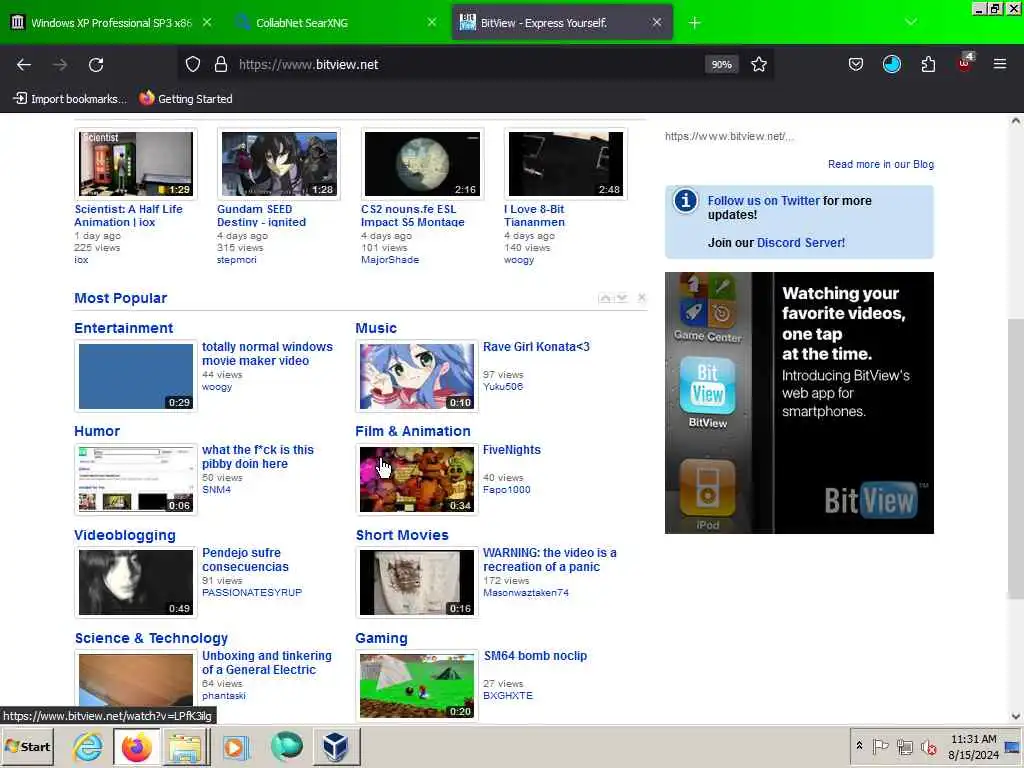The width and height of the screenshot is (1024, 768).
Task: Open the uBlock Origin extension icon
Action: pos(965,63)
